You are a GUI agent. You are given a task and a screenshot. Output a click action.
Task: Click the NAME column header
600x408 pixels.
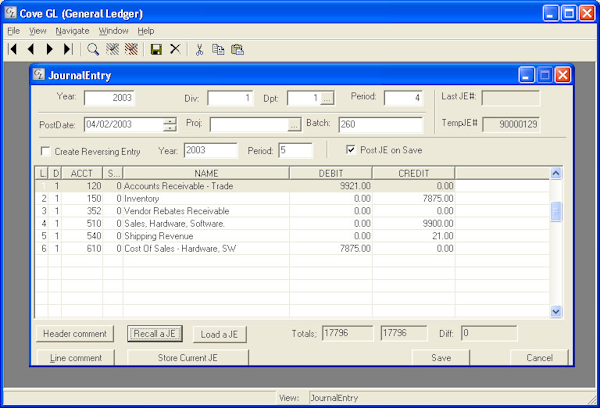click(x=206, y=173)
